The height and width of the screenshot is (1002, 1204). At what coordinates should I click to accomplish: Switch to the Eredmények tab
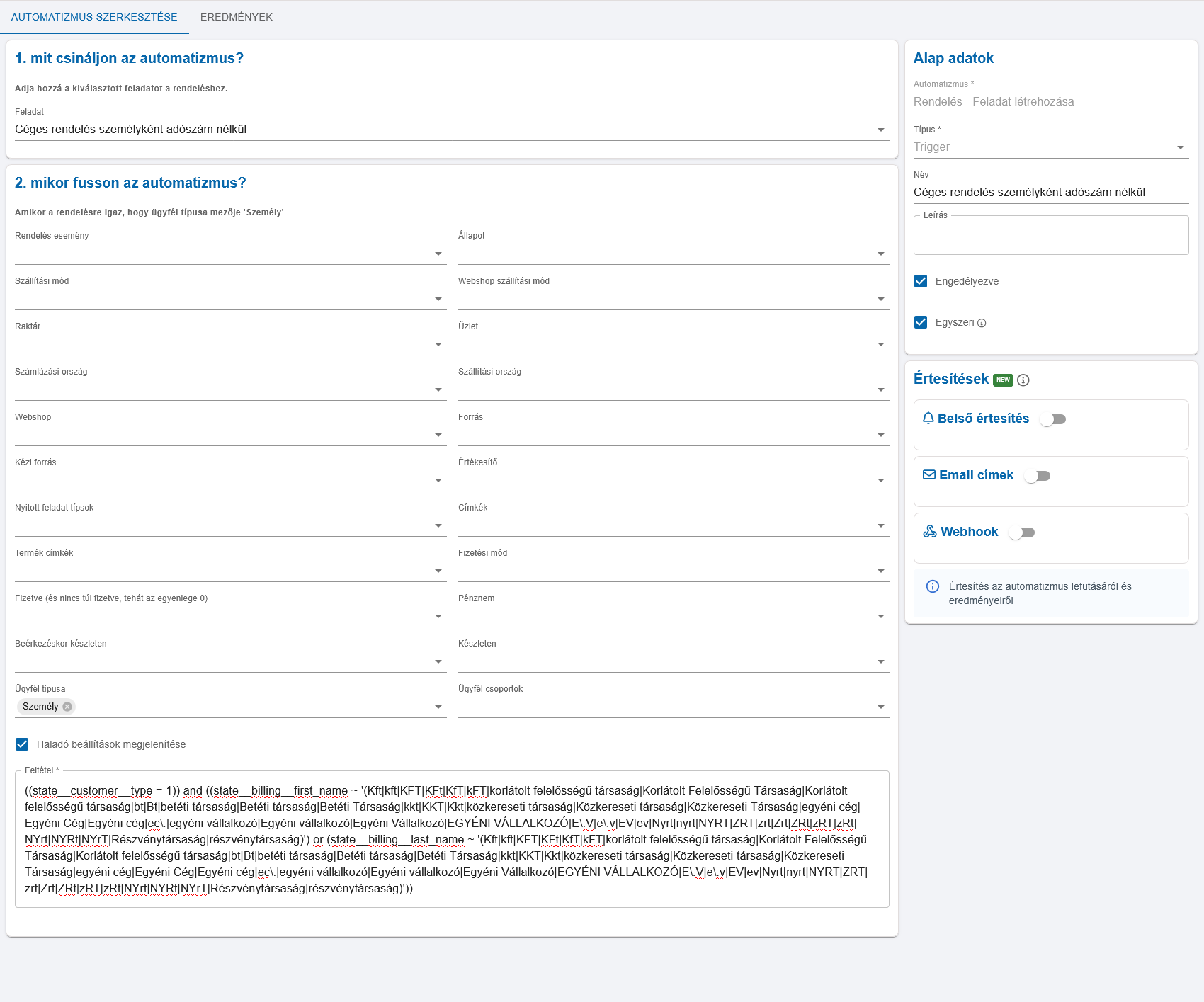click(237, 17)
